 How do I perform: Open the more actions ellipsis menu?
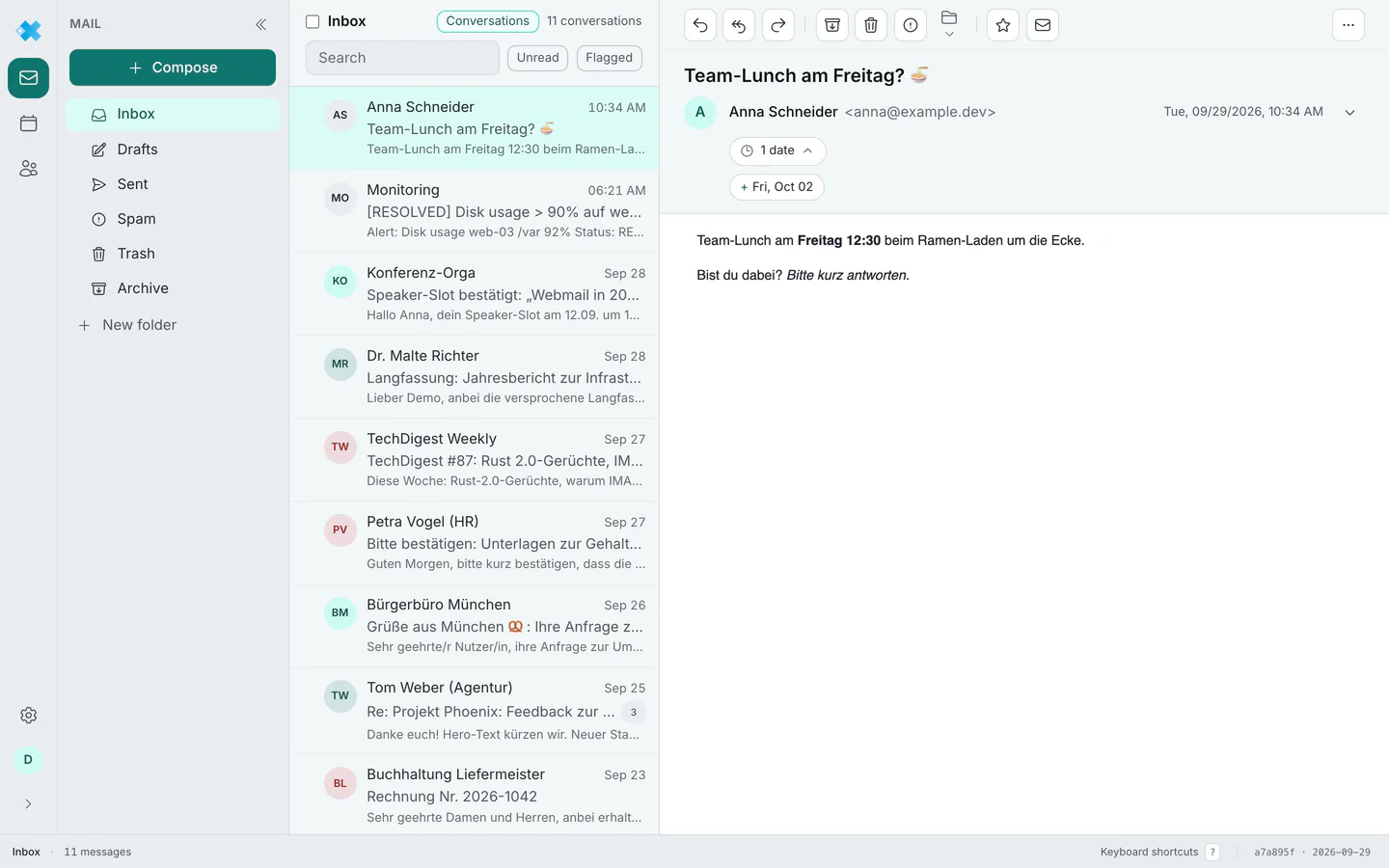pos(1348,25)
